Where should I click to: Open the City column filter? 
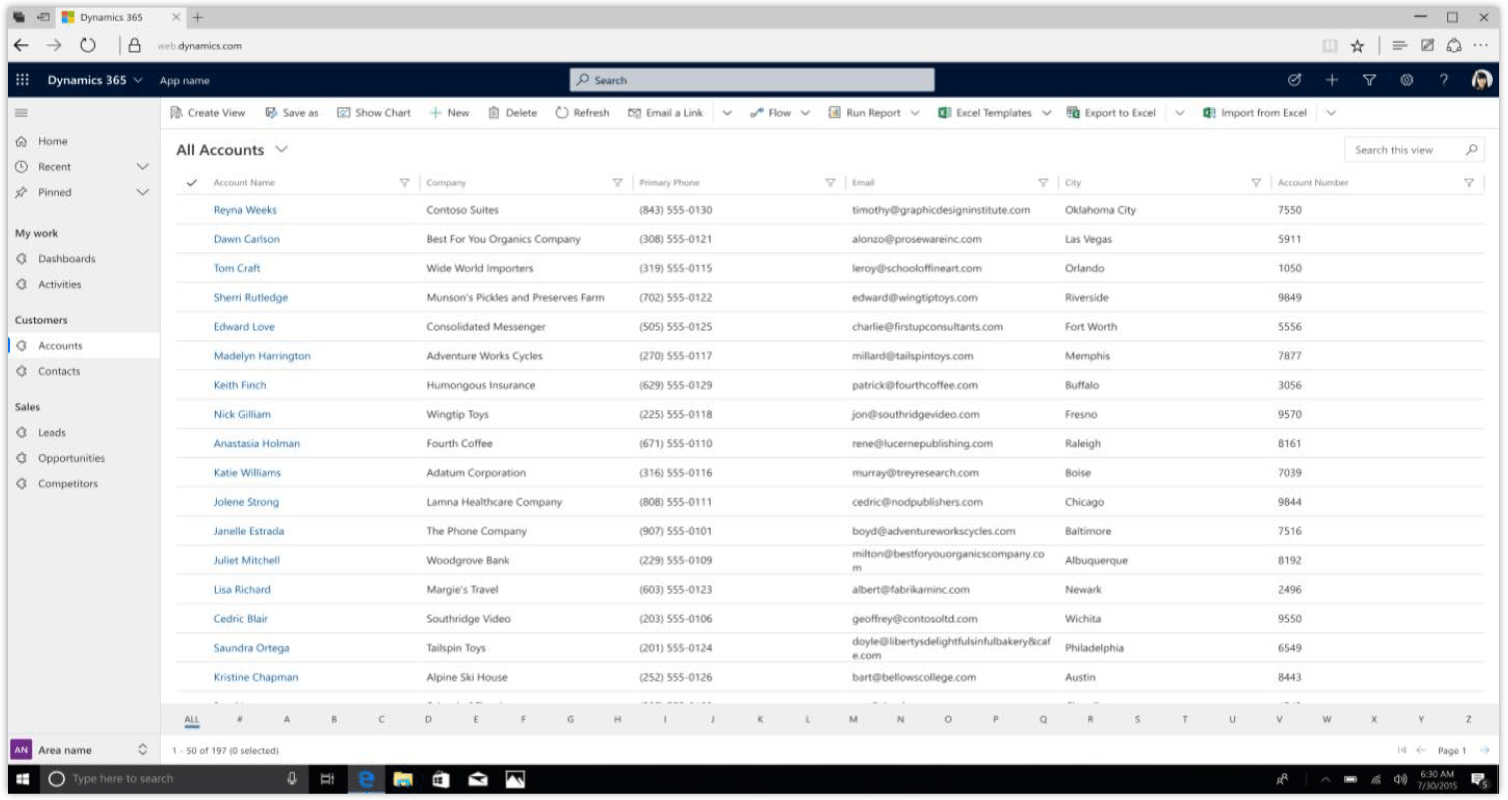click(1256, 183)
